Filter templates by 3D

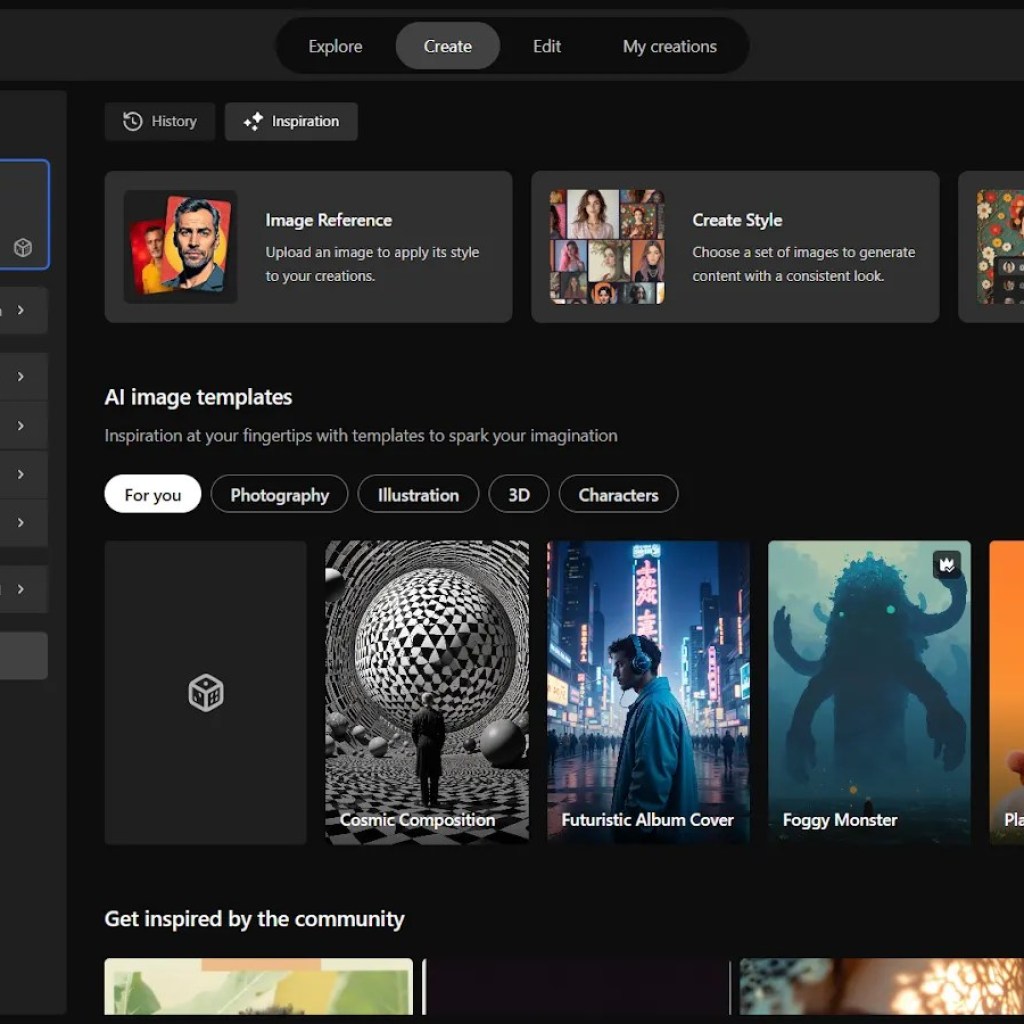519,494
